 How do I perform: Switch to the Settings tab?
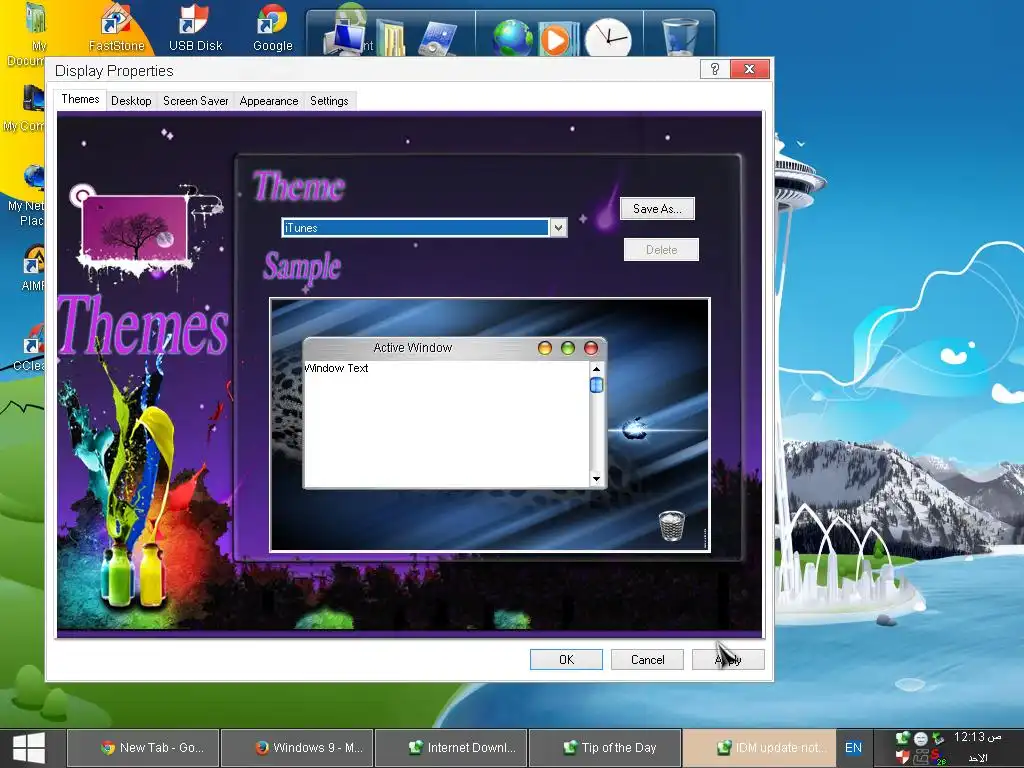pyautogui.click(x=329, y=101)
